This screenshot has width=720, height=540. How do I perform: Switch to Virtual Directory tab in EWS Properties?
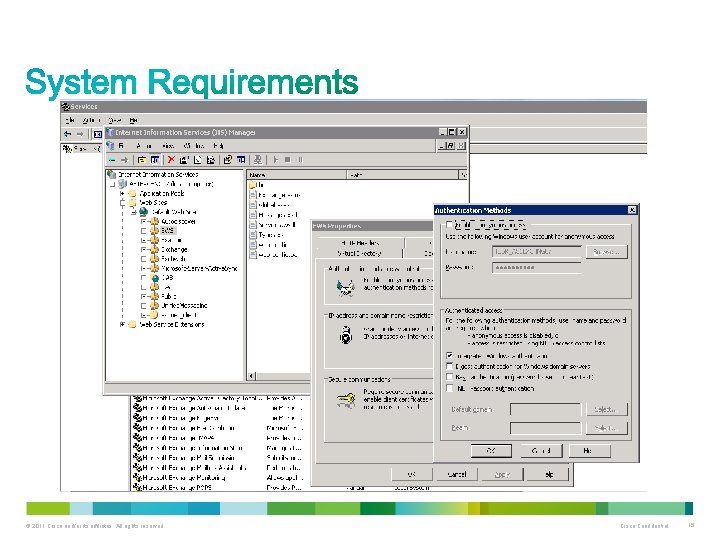point(360,253)
